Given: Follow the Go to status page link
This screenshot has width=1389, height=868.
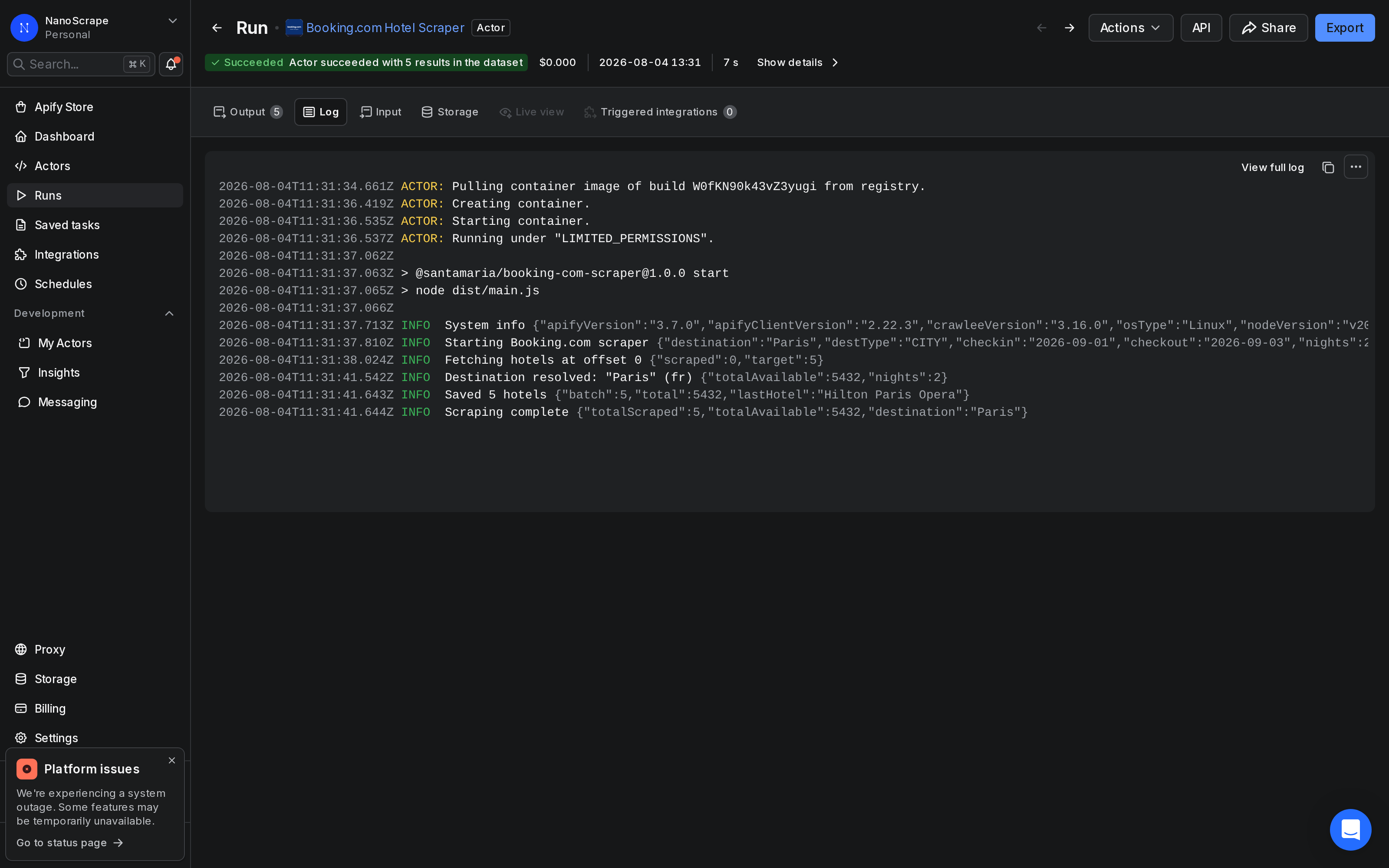Looking at the screenshot, I should point(69,842).
